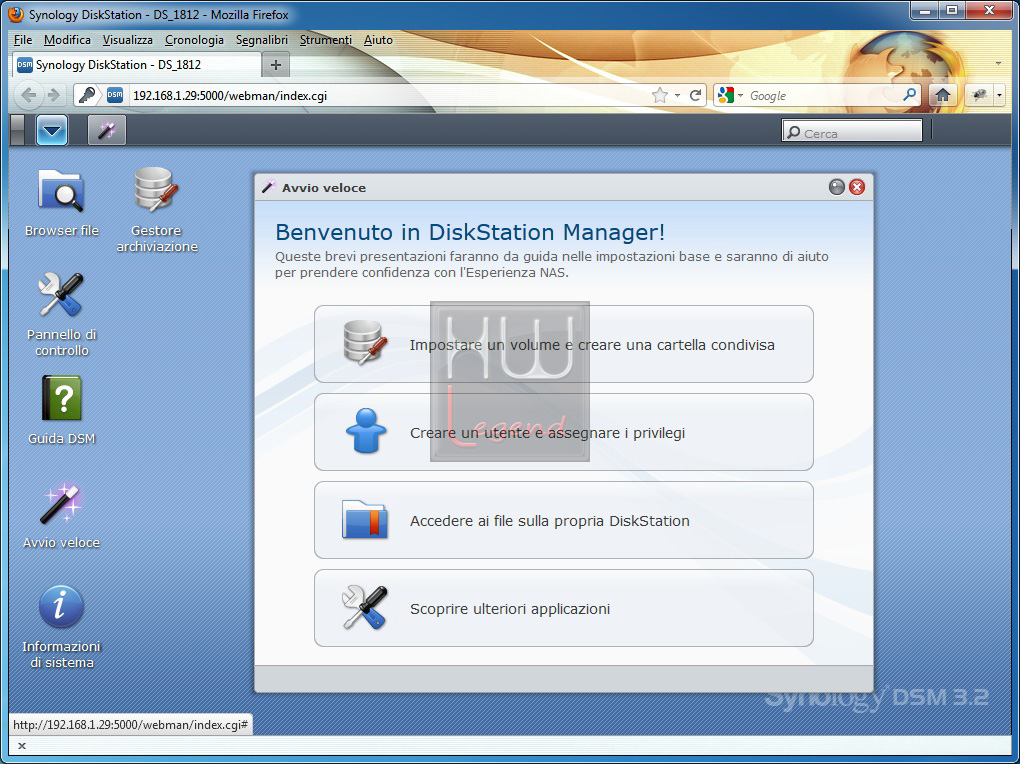Open the Aiuto menu
Image resolution: width=1020 pixels, height=764 pixels.
pyautogui.click(x=378, y=40)
